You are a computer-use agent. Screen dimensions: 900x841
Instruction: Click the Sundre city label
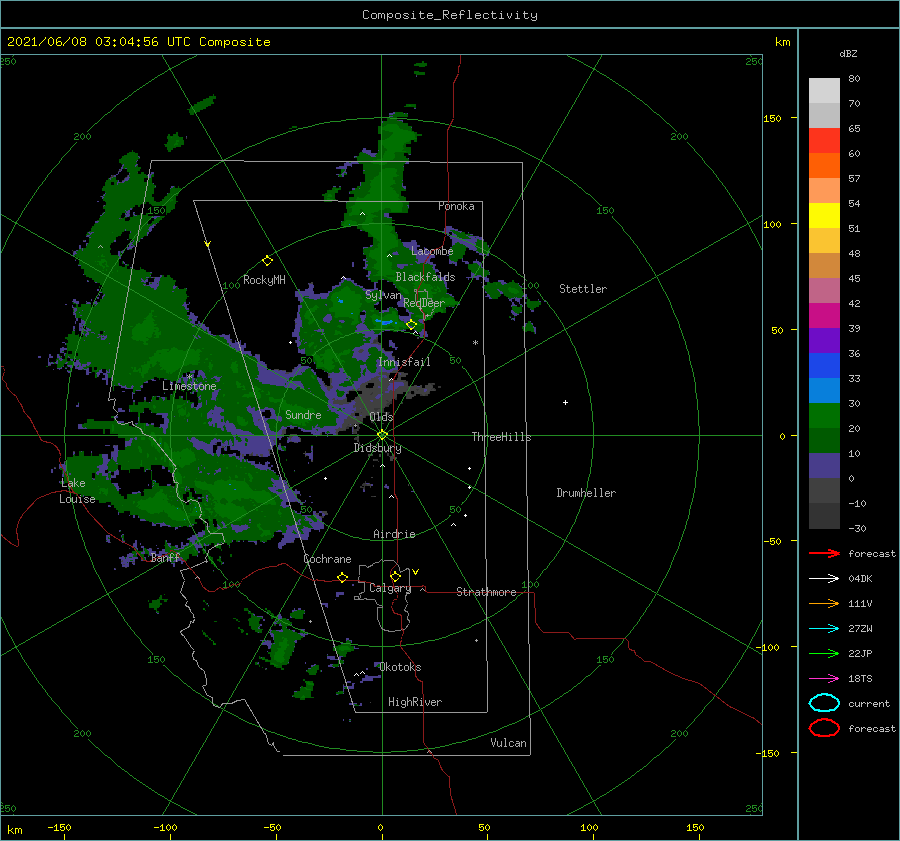coord(303,414)
